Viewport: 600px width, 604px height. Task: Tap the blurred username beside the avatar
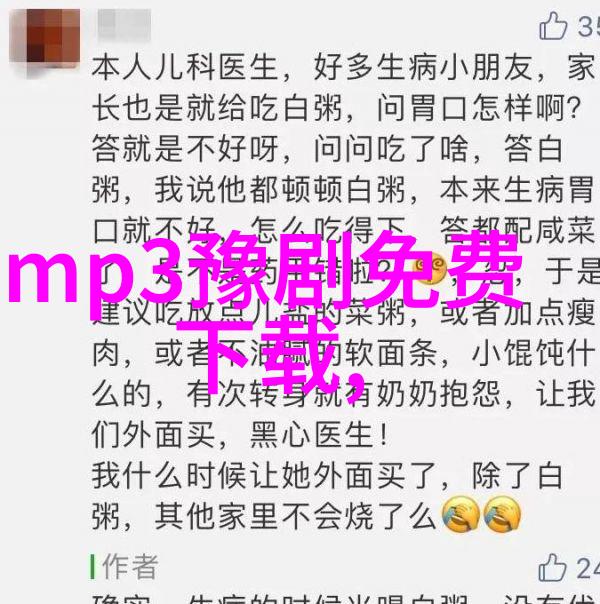pos(124,24)
